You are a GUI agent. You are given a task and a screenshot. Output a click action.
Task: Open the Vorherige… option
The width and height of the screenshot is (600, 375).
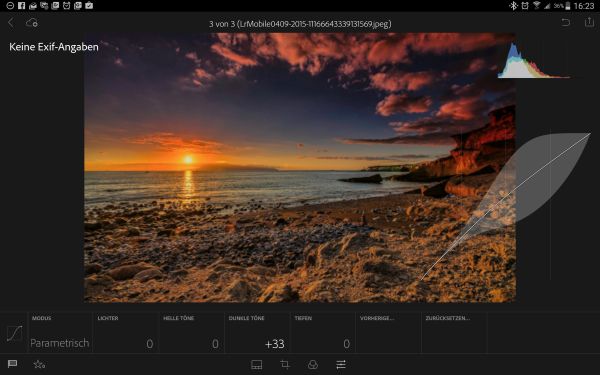(388, 333)
